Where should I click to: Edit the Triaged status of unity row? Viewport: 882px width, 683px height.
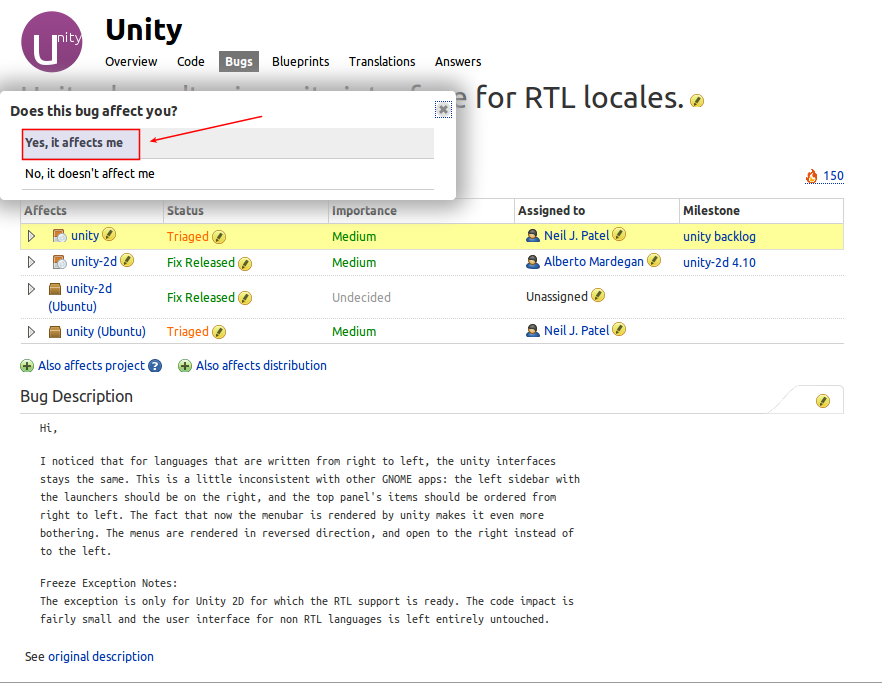[x=219, y=237]
